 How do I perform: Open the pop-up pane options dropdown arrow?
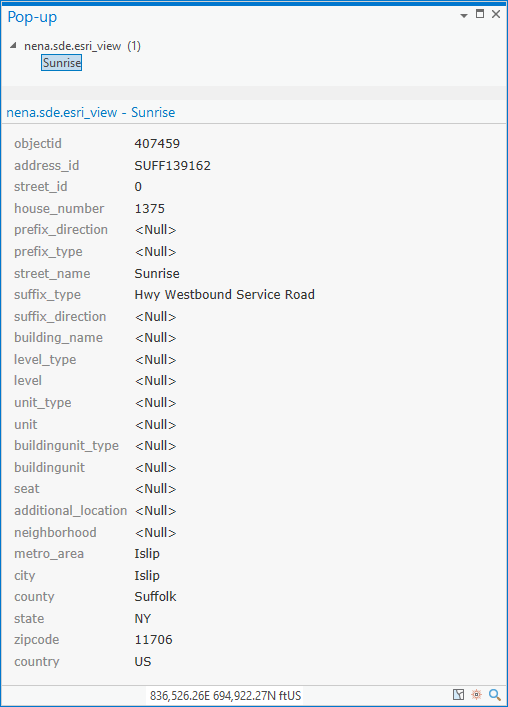[x=463, y=16]
